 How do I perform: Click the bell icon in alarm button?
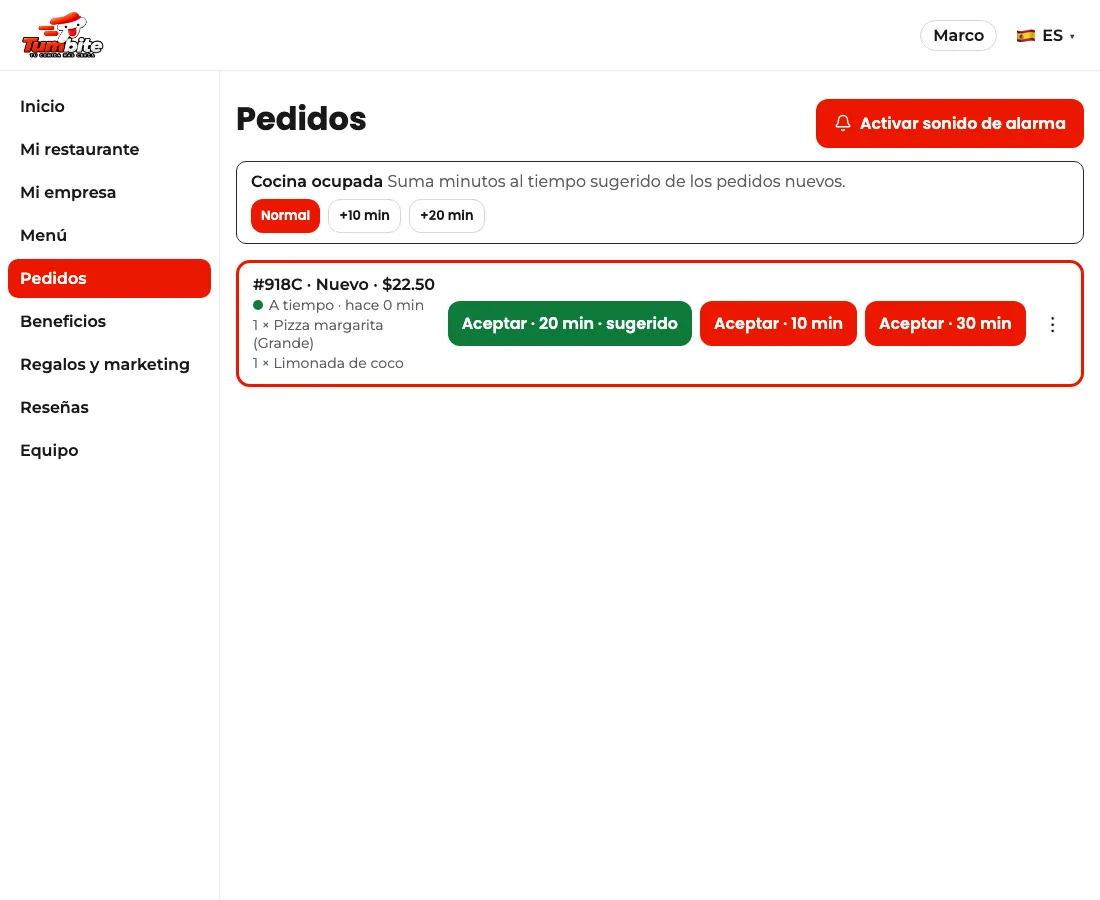pyautogui.click(x=843, y=123)
